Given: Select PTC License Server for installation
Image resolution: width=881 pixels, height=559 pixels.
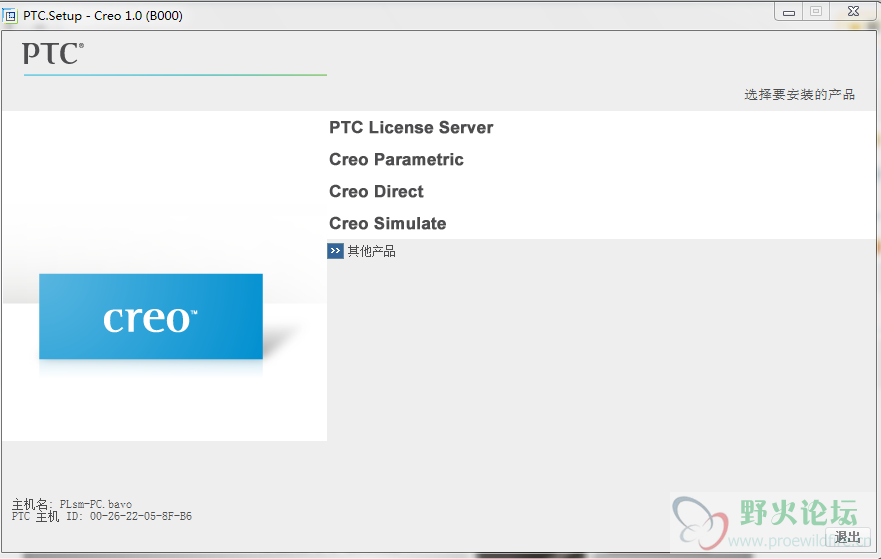Looking at the screenshot, I should click(411, 128).
